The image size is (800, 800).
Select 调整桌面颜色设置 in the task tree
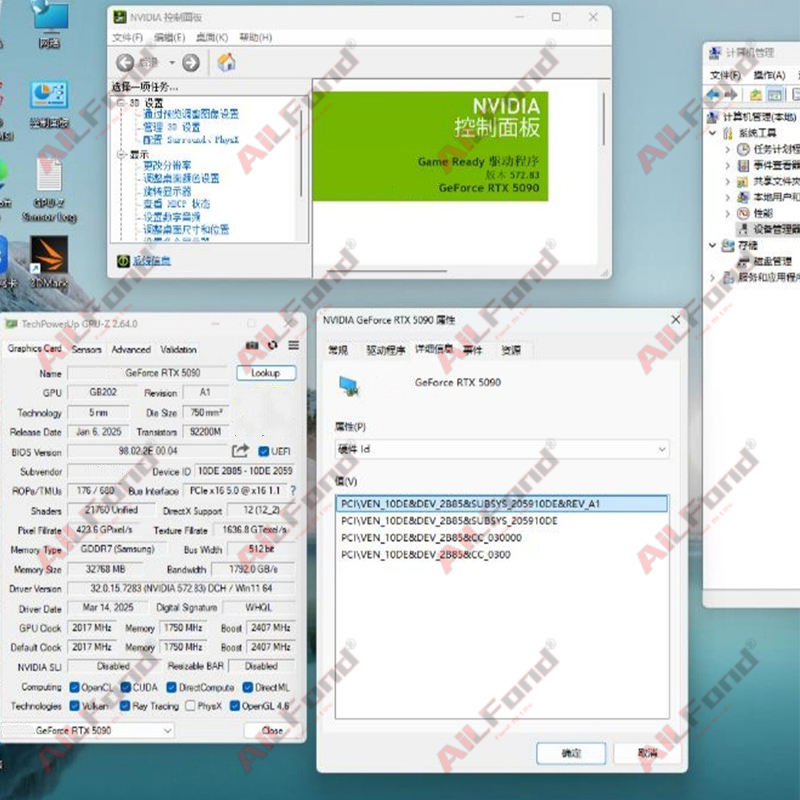(x=181, y=178)
